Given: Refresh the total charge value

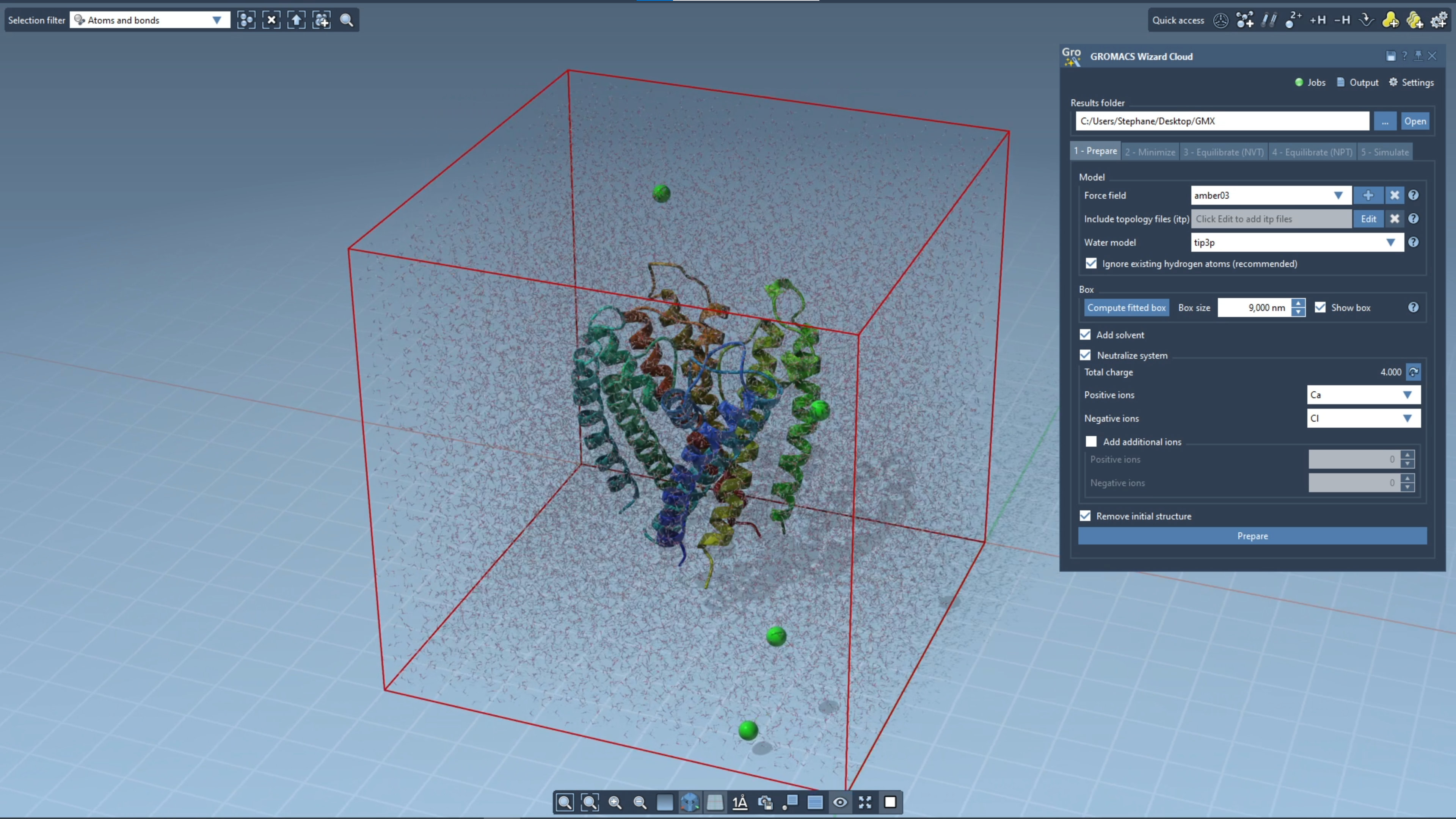Looking at the screenshot, I should 1413,372.
